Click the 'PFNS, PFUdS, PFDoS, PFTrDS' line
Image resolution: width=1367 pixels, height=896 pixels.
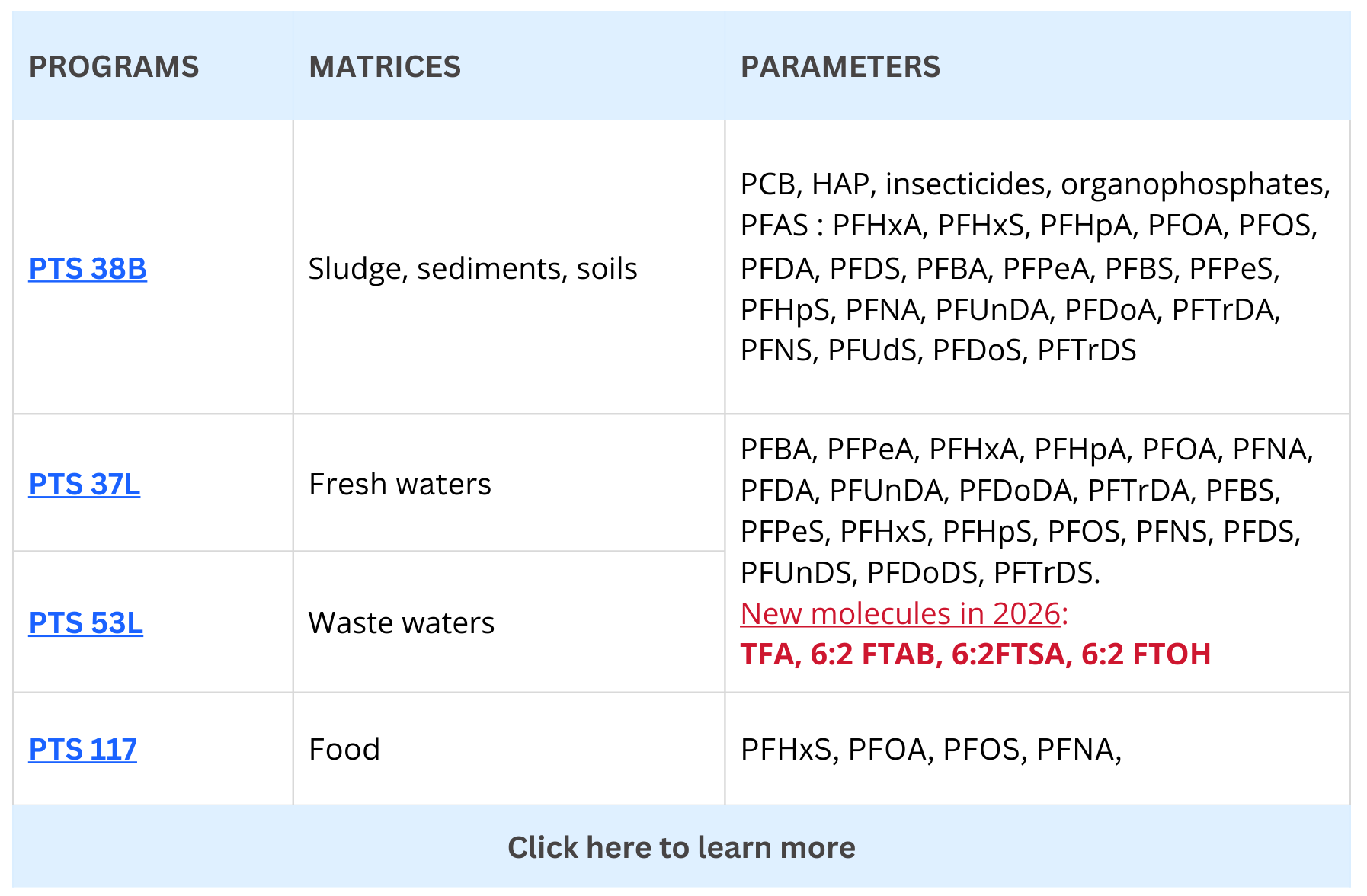(938, 350)
